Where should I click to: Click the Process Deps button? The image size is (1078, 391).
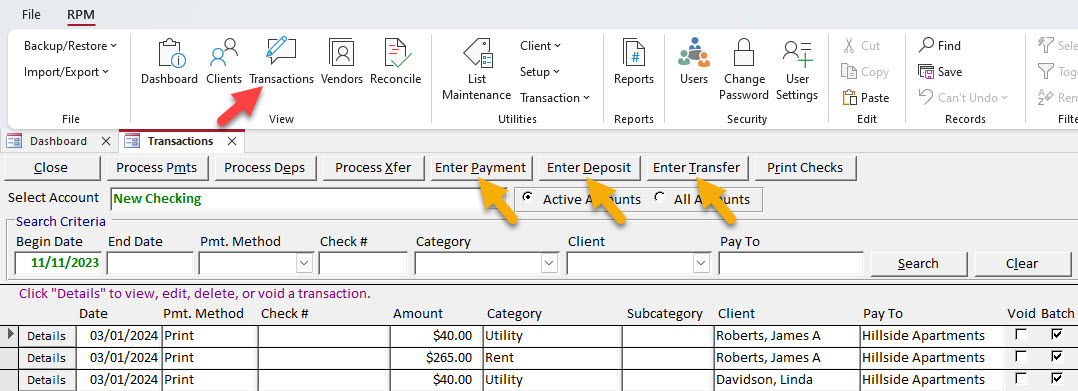click(x=265, y=168)
